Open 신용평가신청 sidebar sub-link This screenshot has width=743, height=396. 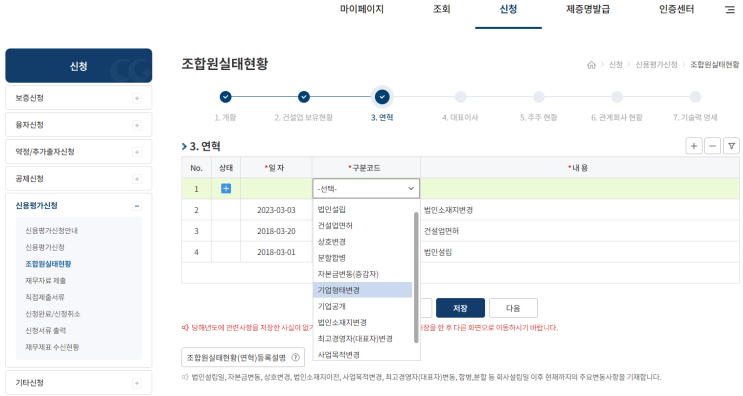click(45, 247)
